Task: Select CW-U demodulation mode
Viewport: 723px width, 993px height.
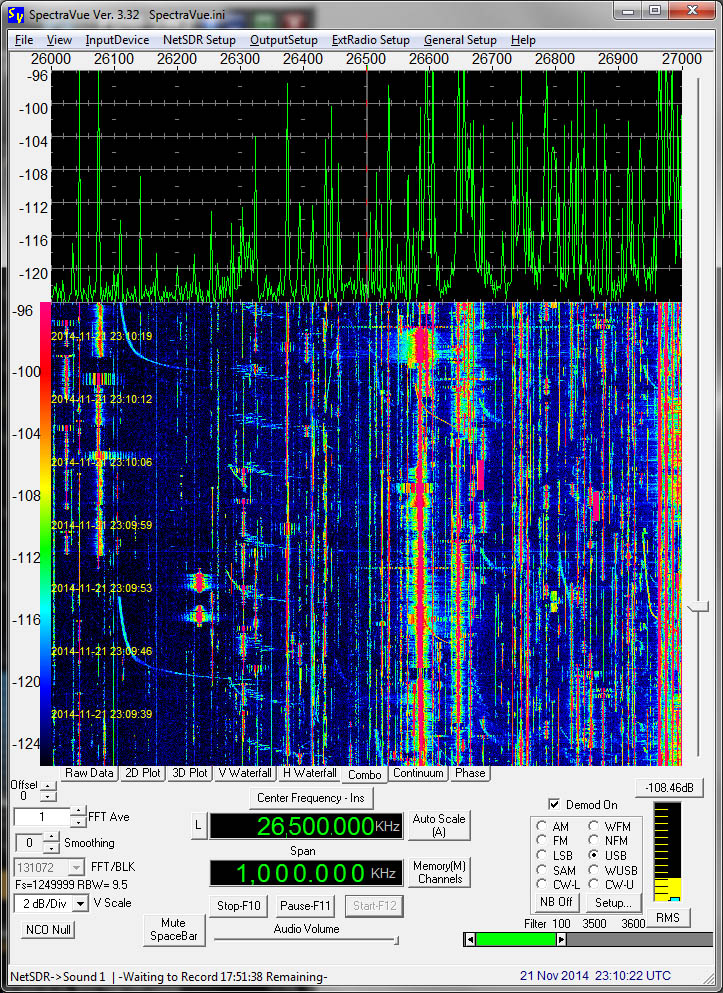Action: click(594, 884)
